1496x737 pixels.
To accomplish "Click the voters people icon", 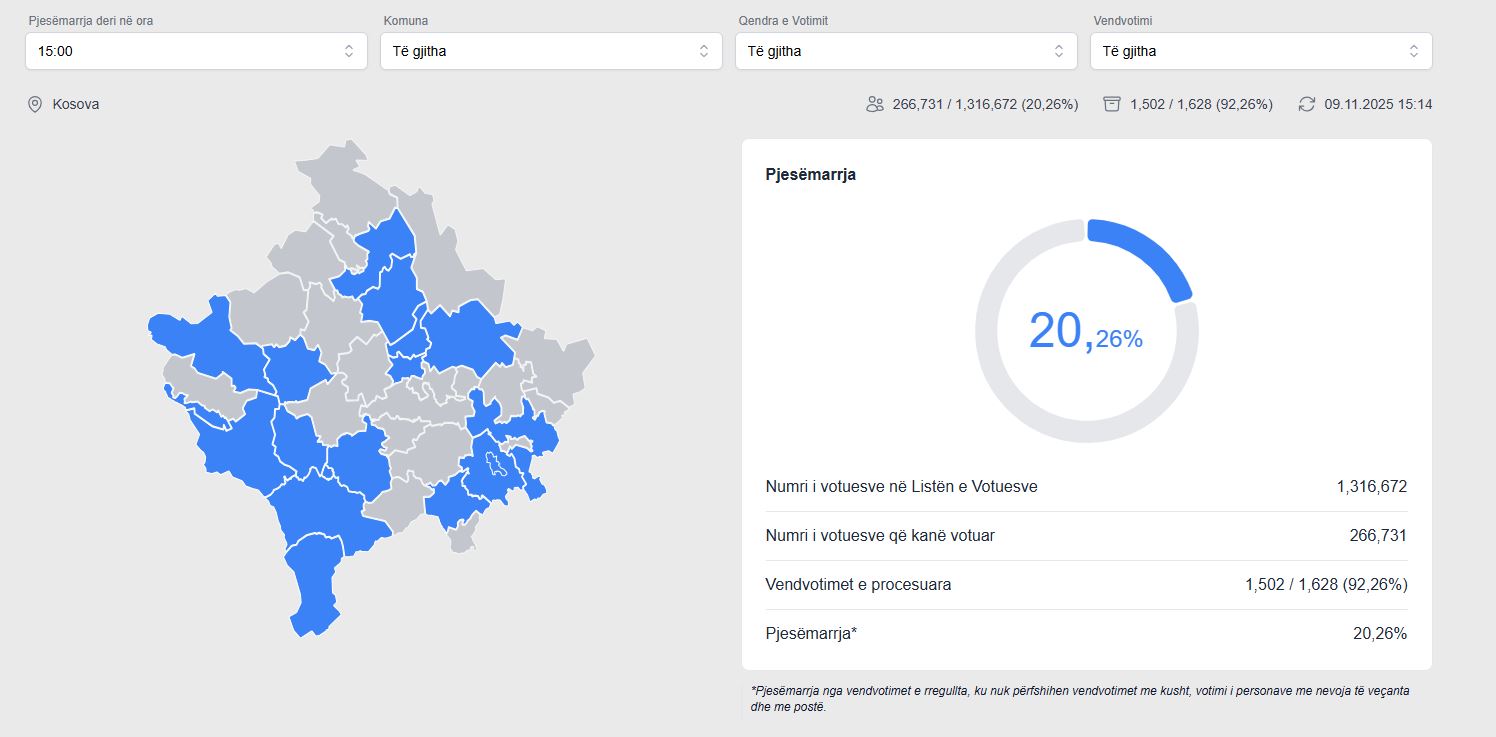I will tap(875, 104).
